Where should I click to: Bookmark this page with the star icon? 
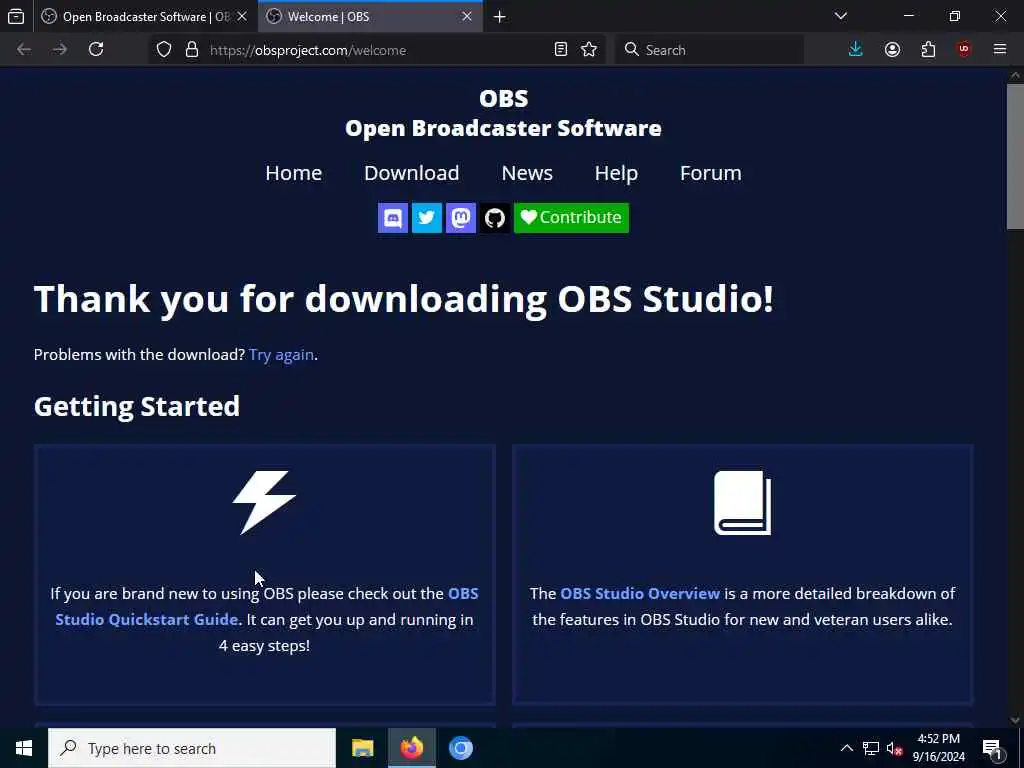click(x=589, y=50)
